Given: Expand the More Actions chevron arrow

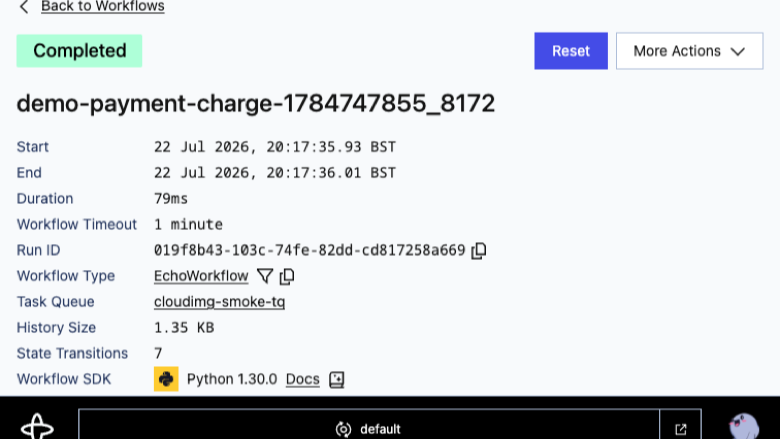Looking at the screenshot, I should [x=738, y=51].
